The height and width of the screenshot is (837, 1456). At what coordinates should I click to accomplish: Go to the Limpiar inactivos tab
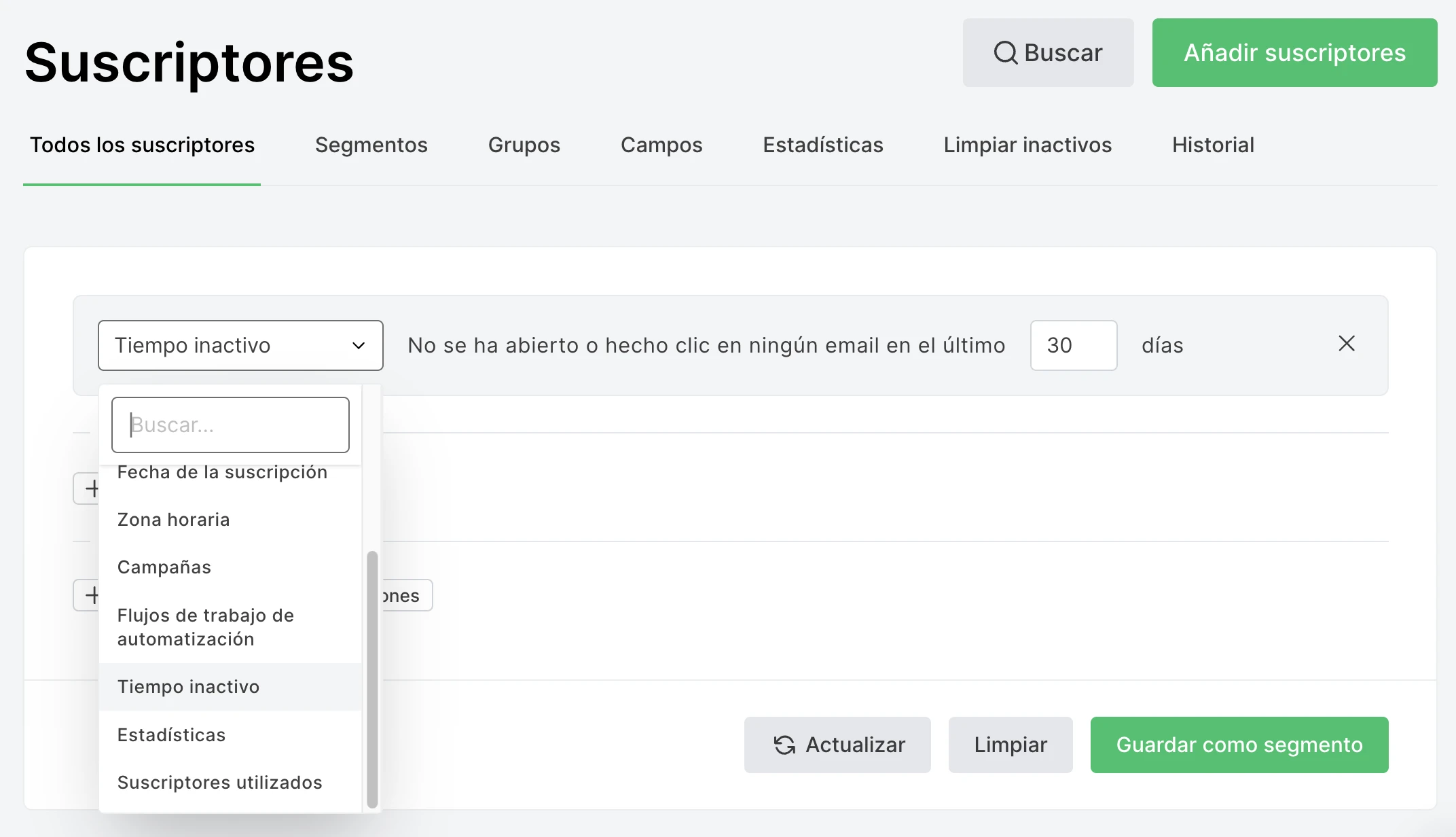pyautogui.click(x=1027, y=145)
